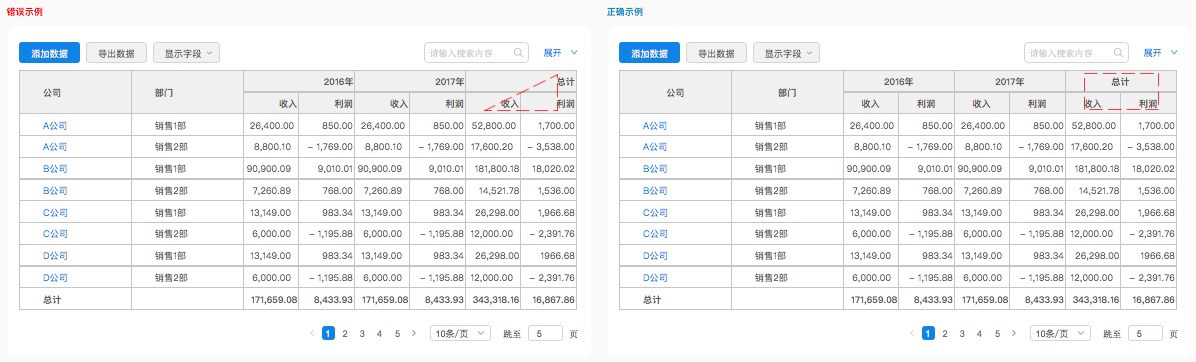1196x362 pixels.
Task: Click the 部门 column header in 正确示例 table
Action: coord(787,92)
